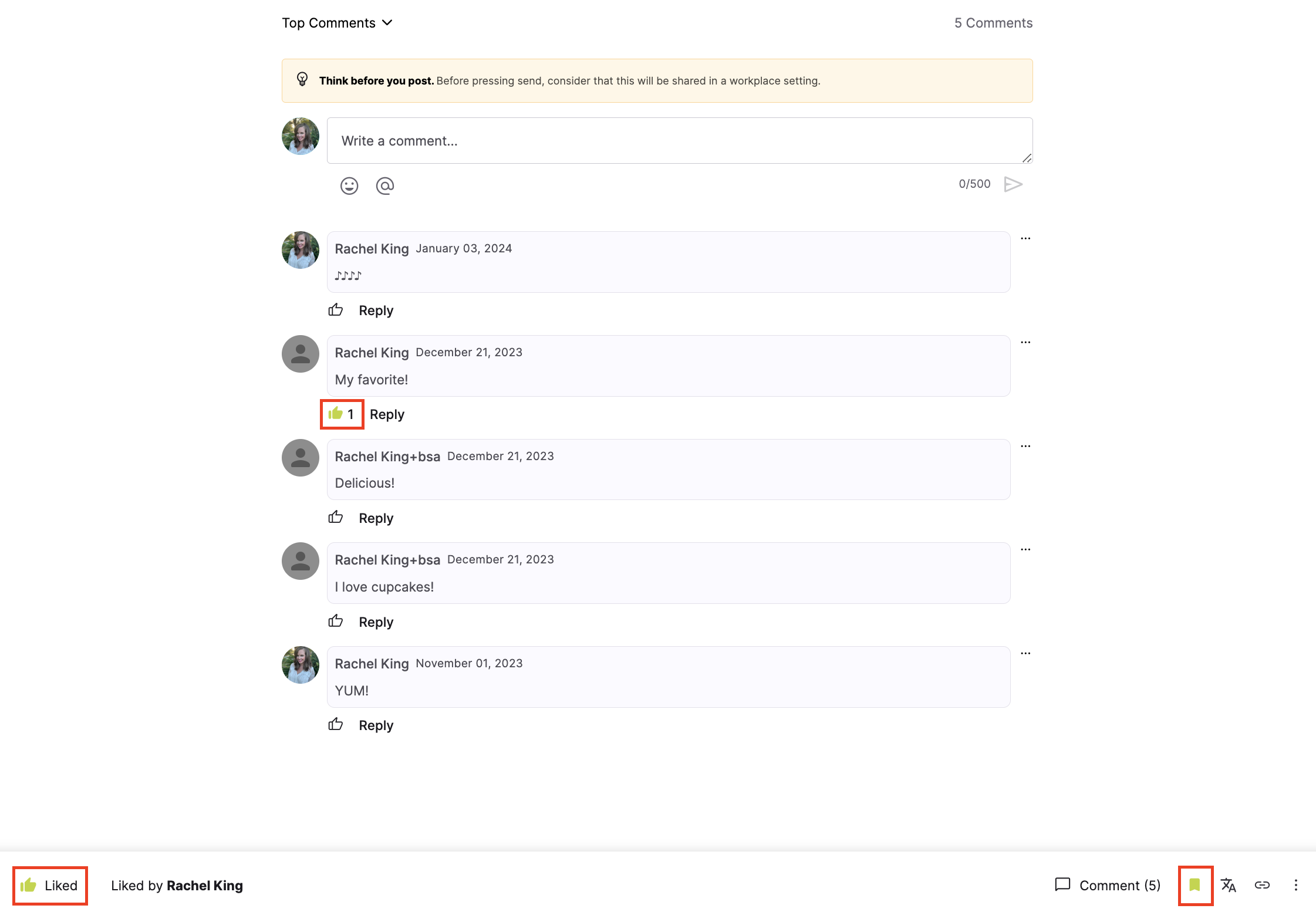This screenshot has width=1316, height=912.
Task: Click the 5 Comments count text
Action: point(993,23)
